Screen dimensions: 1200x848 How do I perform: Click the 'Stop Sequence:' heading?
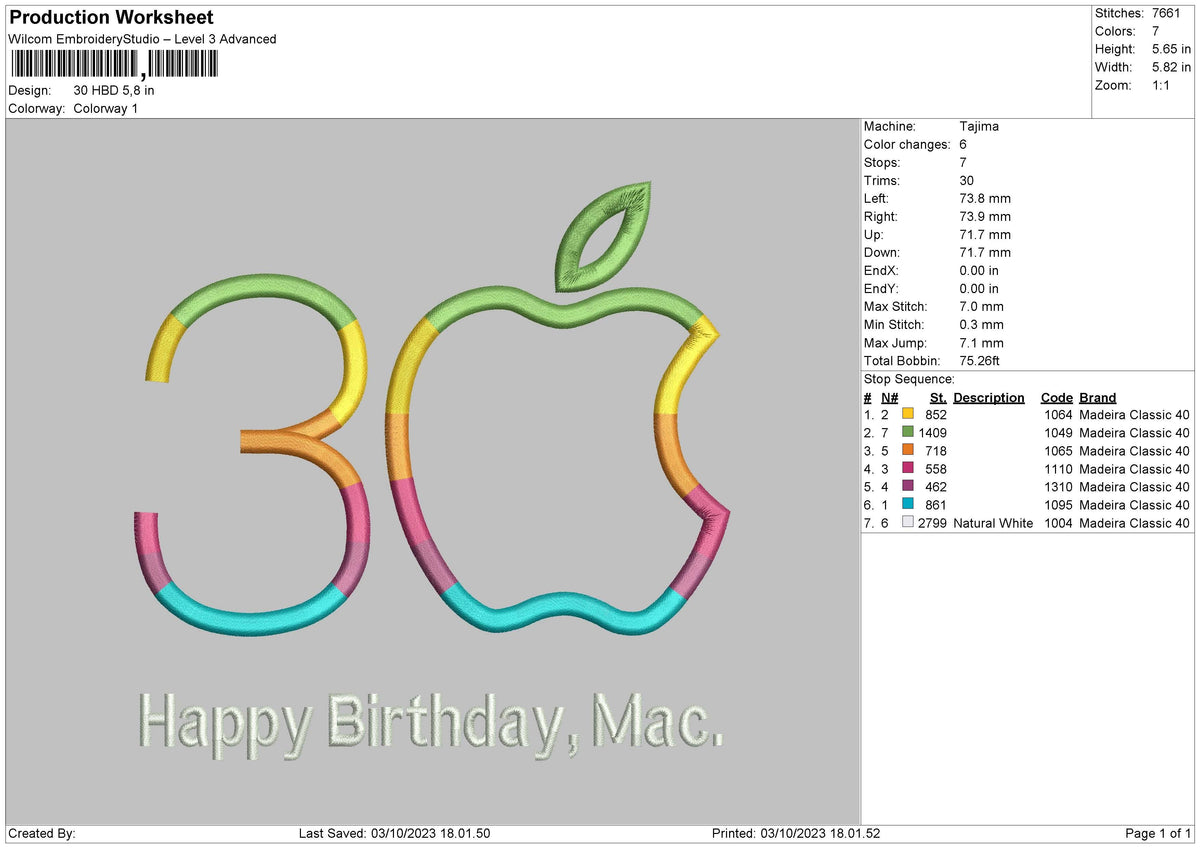pyautogui.click(x=909, y=379)
